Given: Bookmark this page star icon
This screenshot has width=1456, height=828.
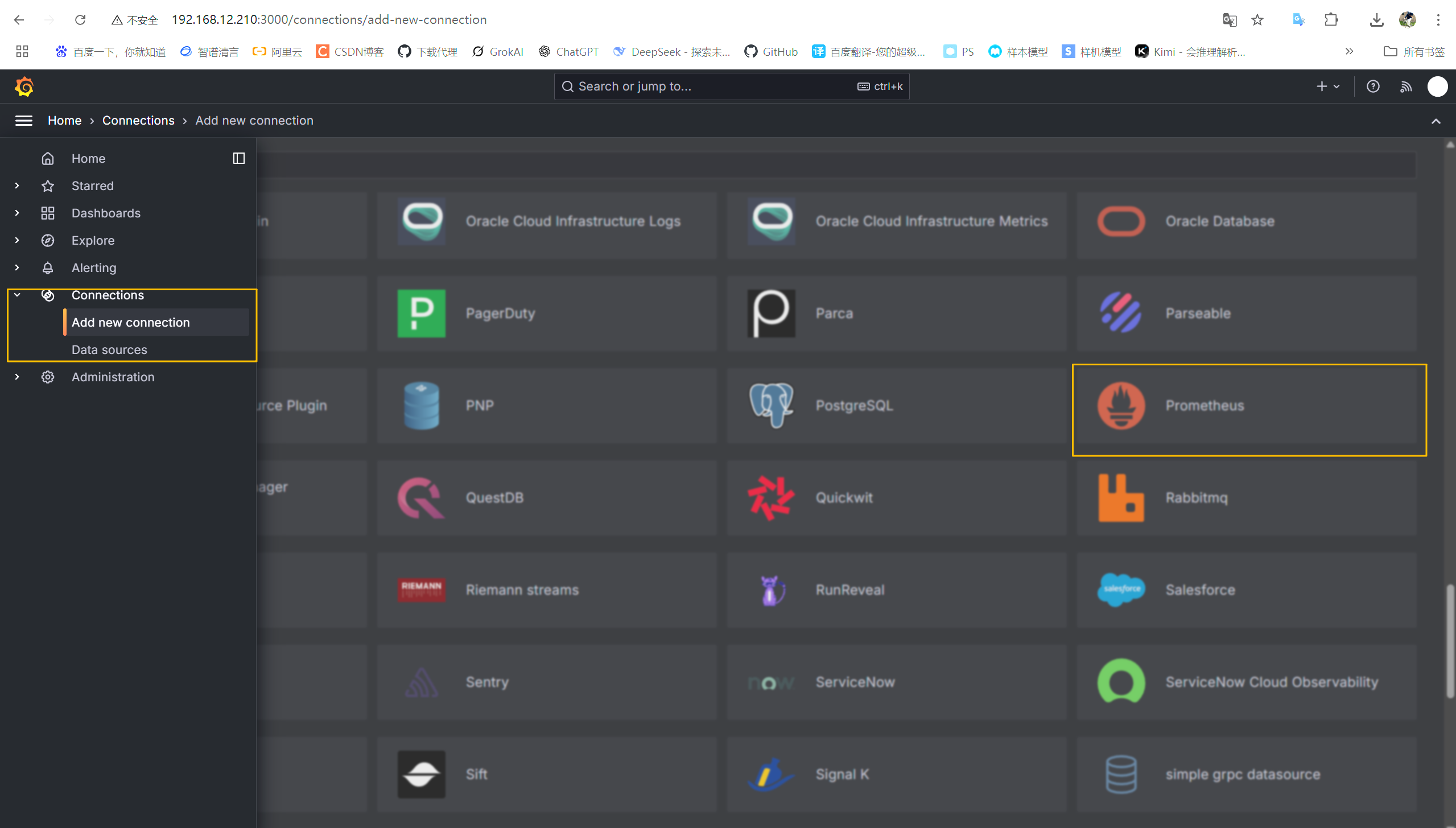Looking at the screenshot, I should pyautogui.click(x=1257, y=20).
